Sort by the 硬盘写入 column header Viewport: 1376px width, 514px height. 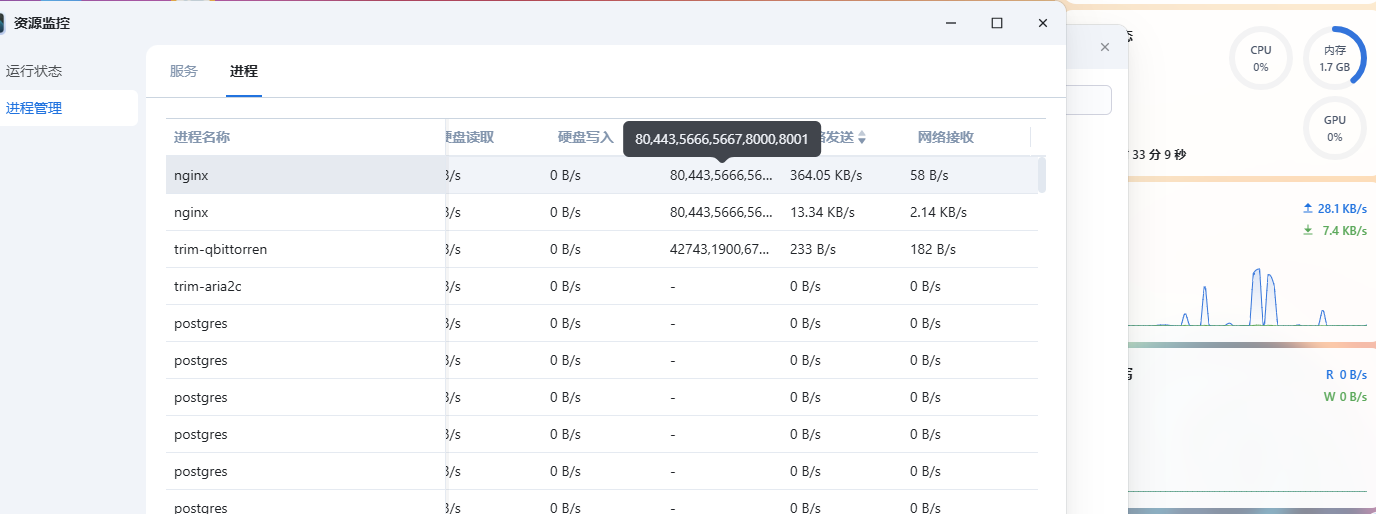585,137
